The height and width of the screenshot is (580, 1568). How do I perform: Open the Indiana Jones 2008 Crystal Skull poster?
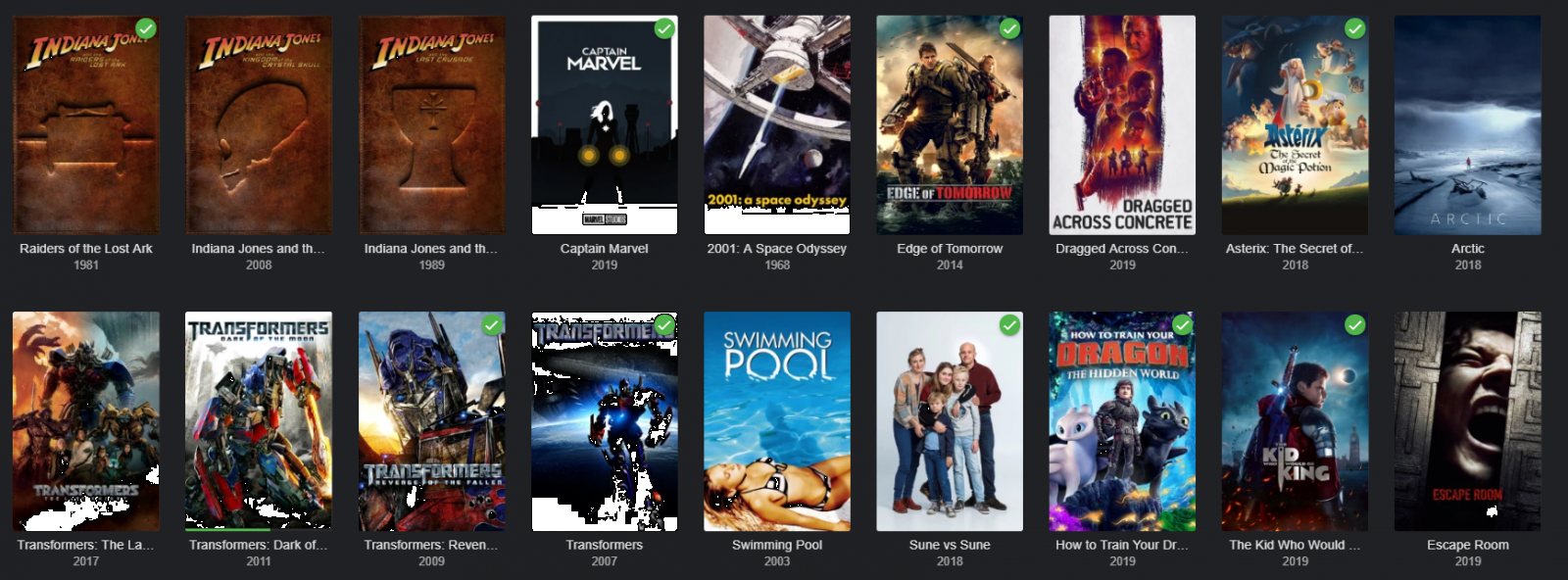pyautogui.click(x=259, y=125)
